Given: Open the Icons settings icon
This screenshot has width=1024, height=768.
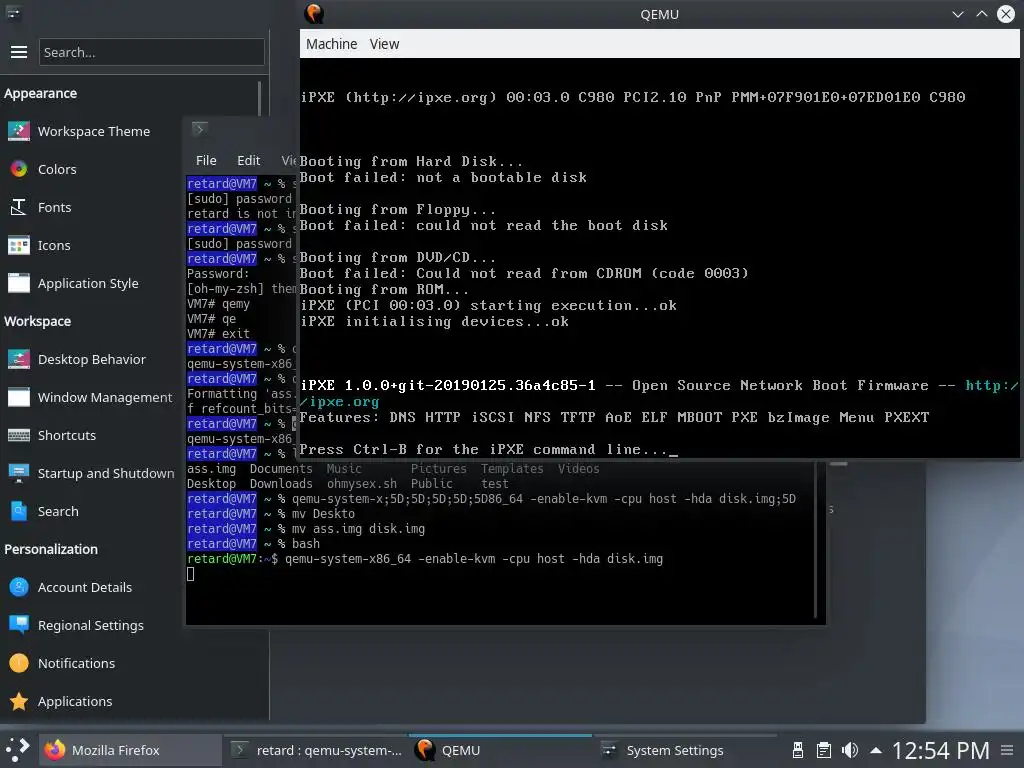Looking at the screenshot, I should 19,246.
